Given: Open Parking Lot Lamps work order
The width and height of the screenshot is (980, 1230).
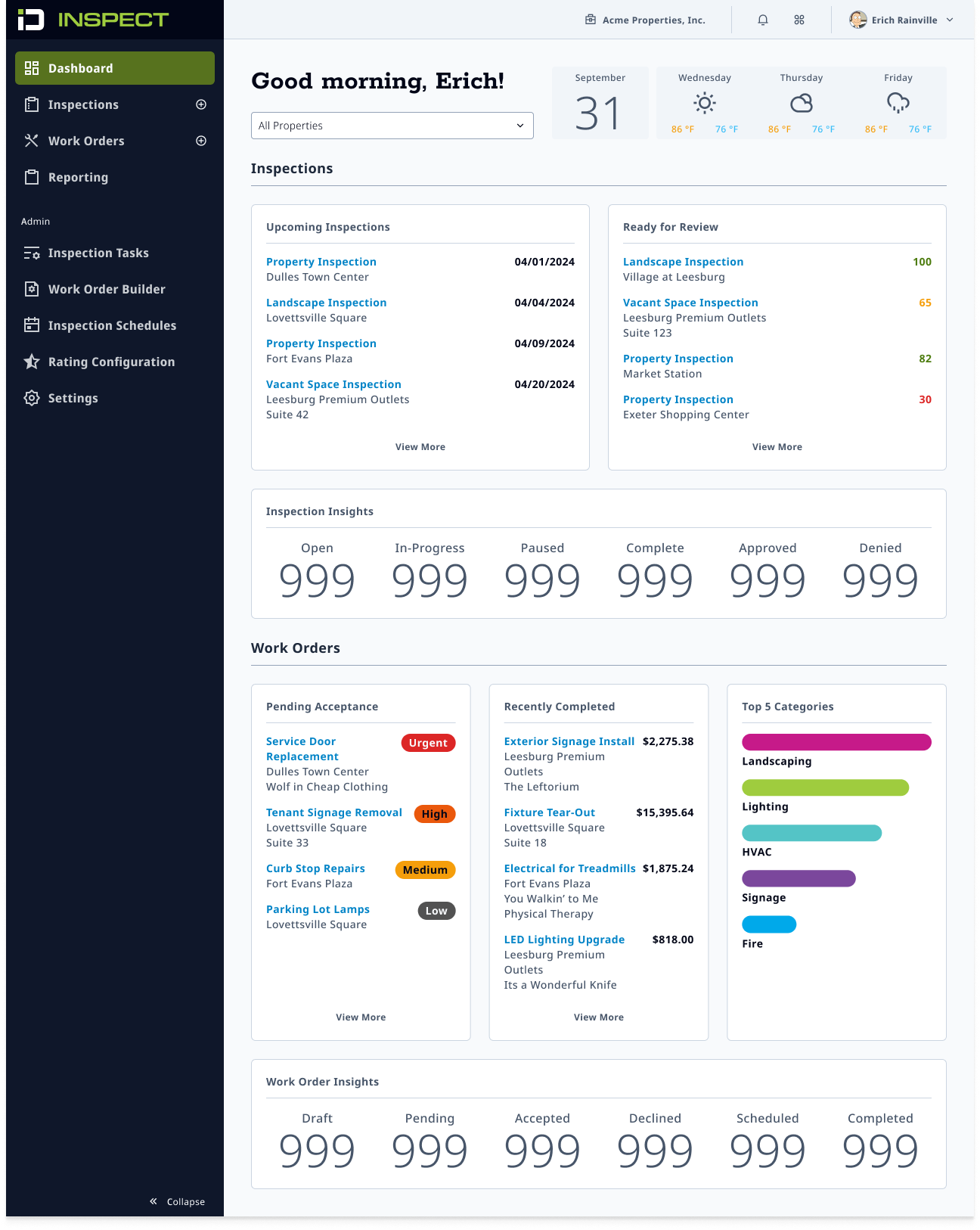Looking at the screenshot, I should point(318,909).
